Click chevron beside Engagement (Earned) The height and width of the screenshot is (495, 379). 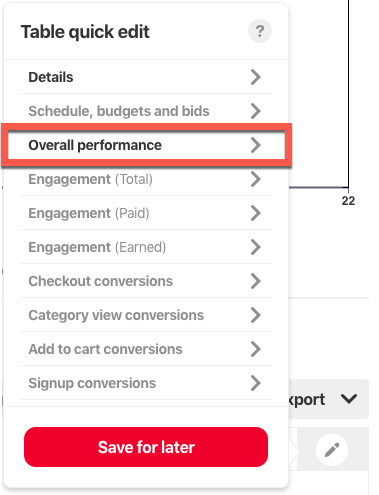click(256, 247)
